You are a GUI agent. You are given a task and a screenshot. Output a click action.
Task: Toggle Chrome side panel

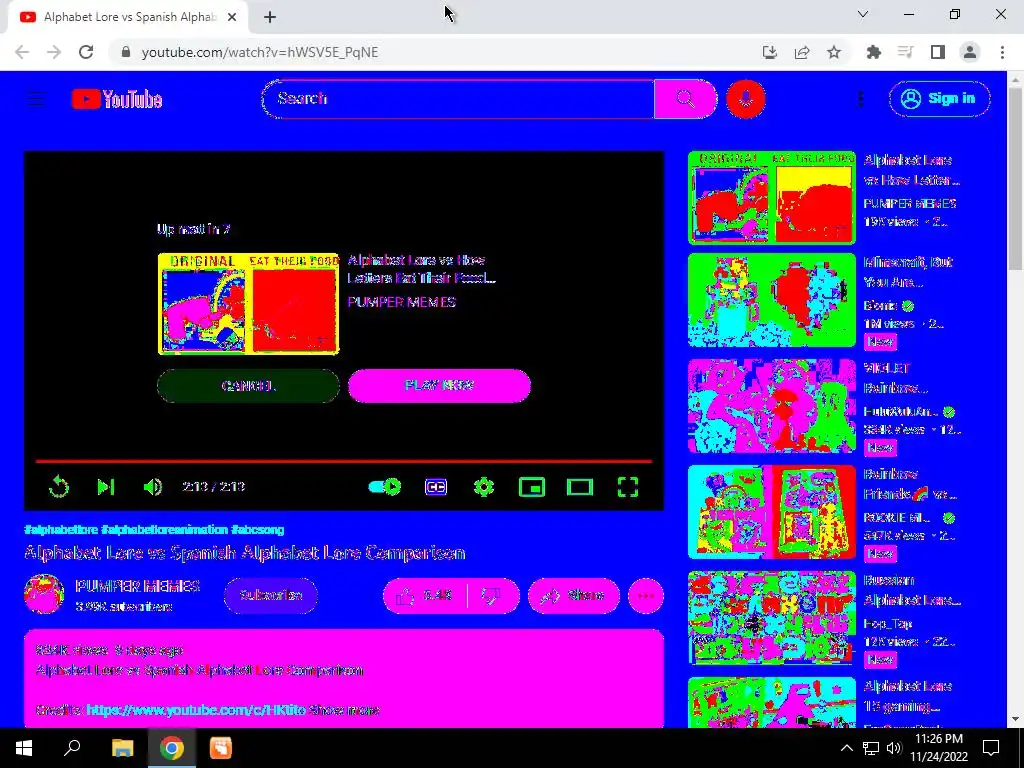point(938,52)
